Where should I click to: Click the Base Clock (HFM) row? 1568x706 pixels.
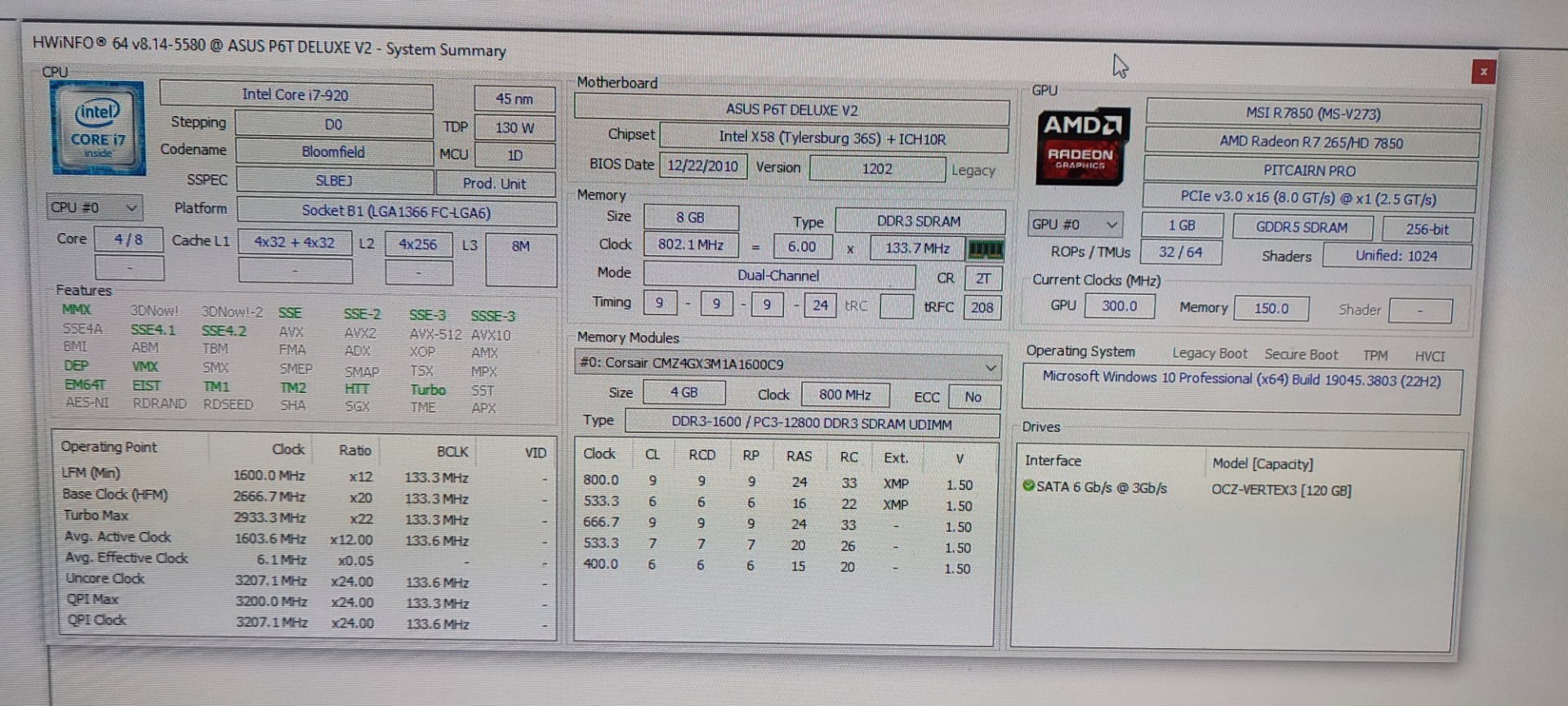304,496
